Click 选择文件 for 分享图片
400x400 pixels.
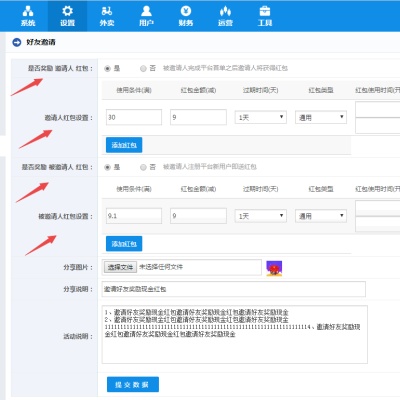coord(120,267)
